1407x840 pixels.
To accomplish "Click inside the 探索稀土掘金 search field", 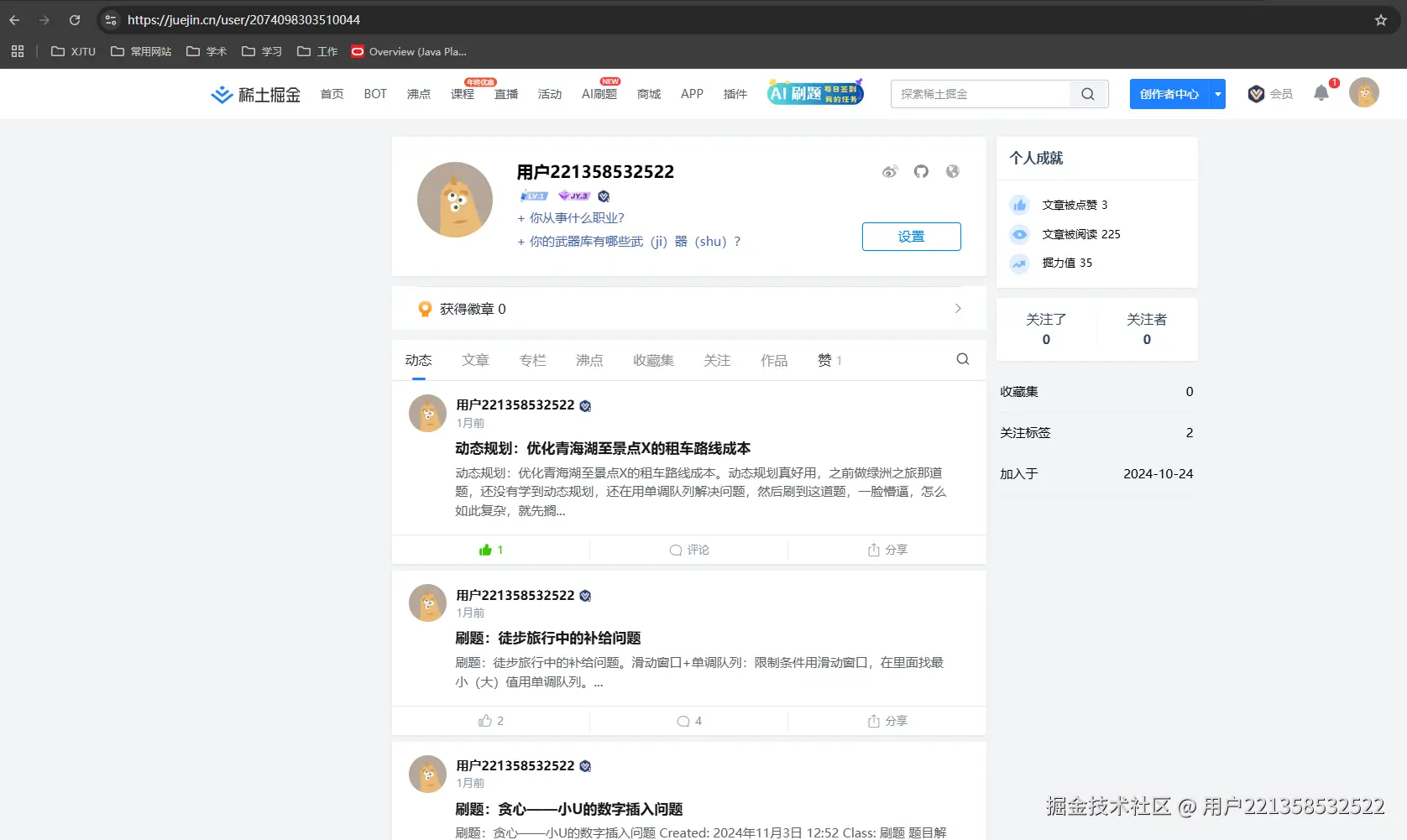I will (x=982, y=93).
